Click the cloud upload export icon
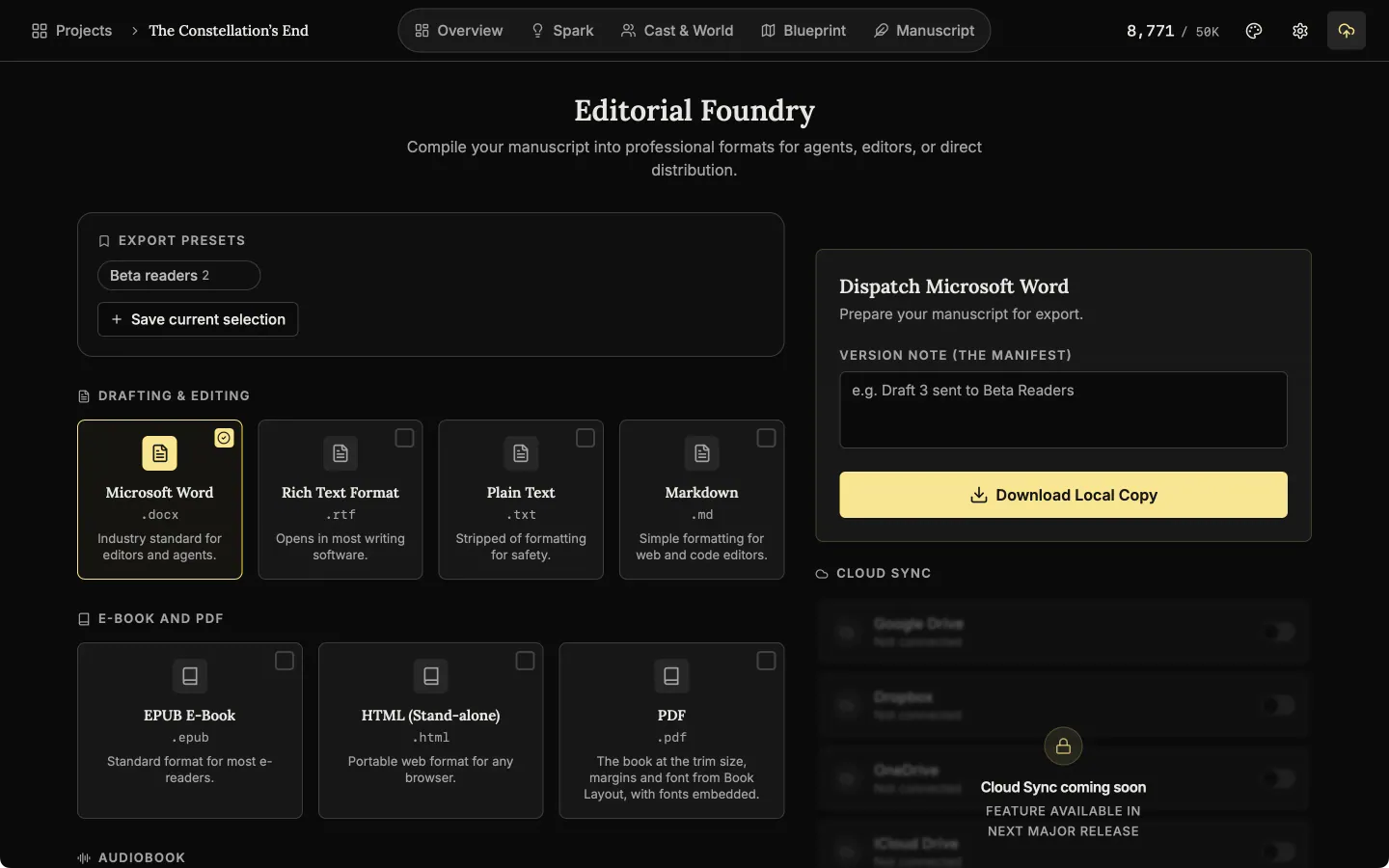The height and width of the screenshot is (868, 1389). [x=1347, y=31]
